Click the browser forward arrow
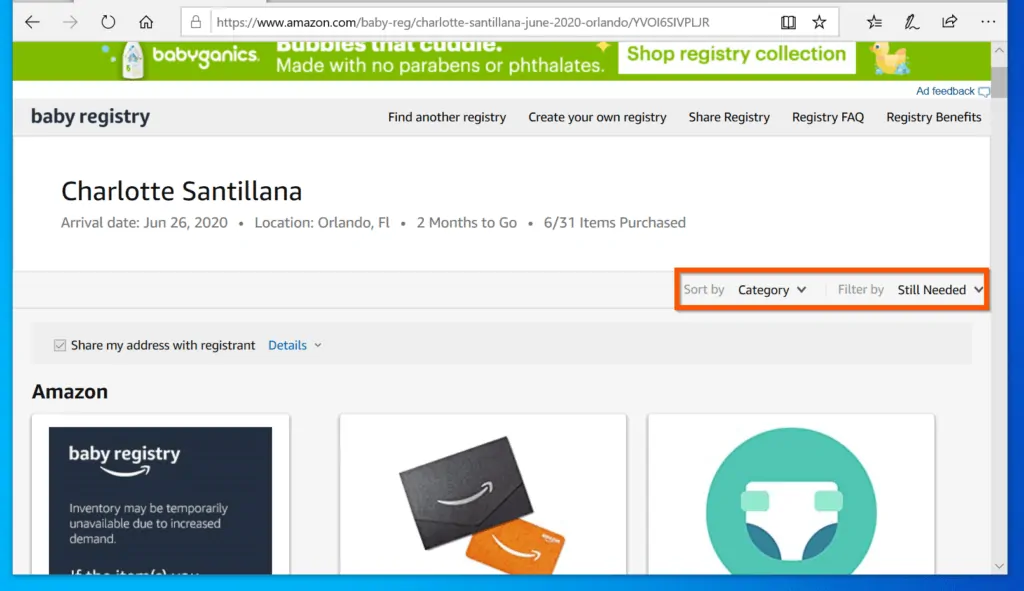 click(x=70, y=22)
